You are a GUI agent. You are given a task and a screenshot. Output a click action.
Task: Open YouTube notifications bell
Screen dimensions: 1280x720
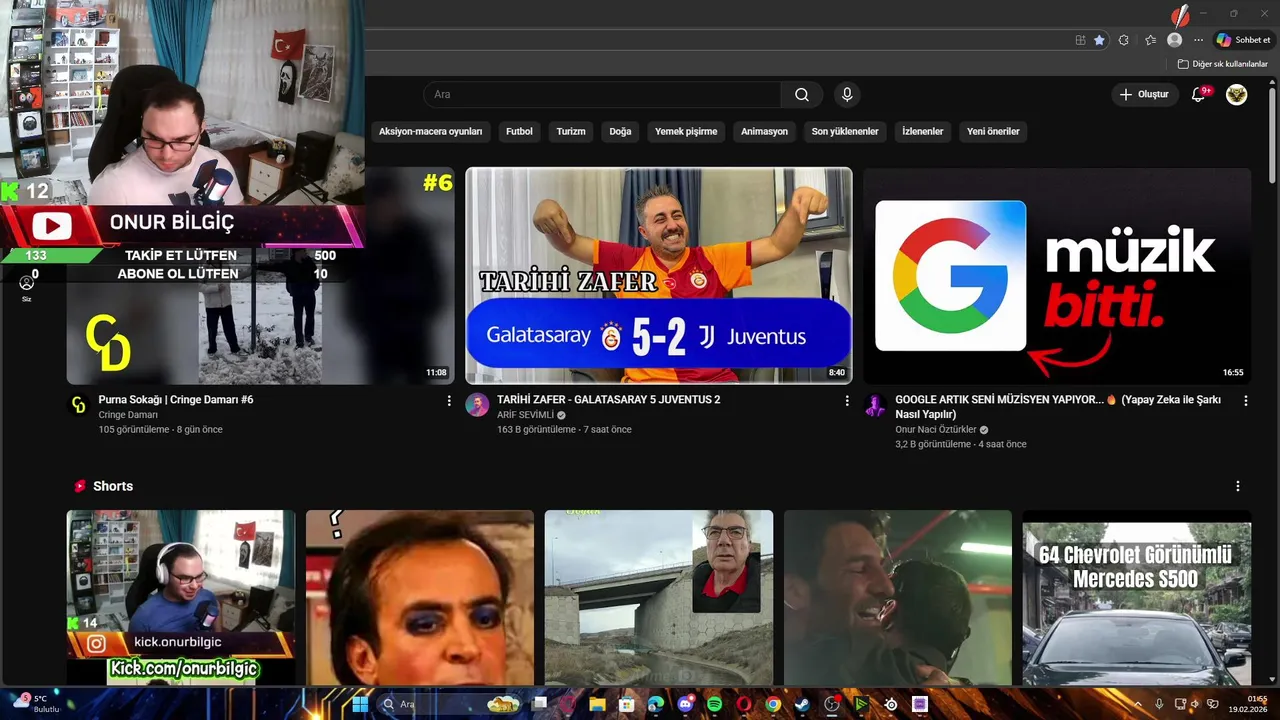[1199, 95]
